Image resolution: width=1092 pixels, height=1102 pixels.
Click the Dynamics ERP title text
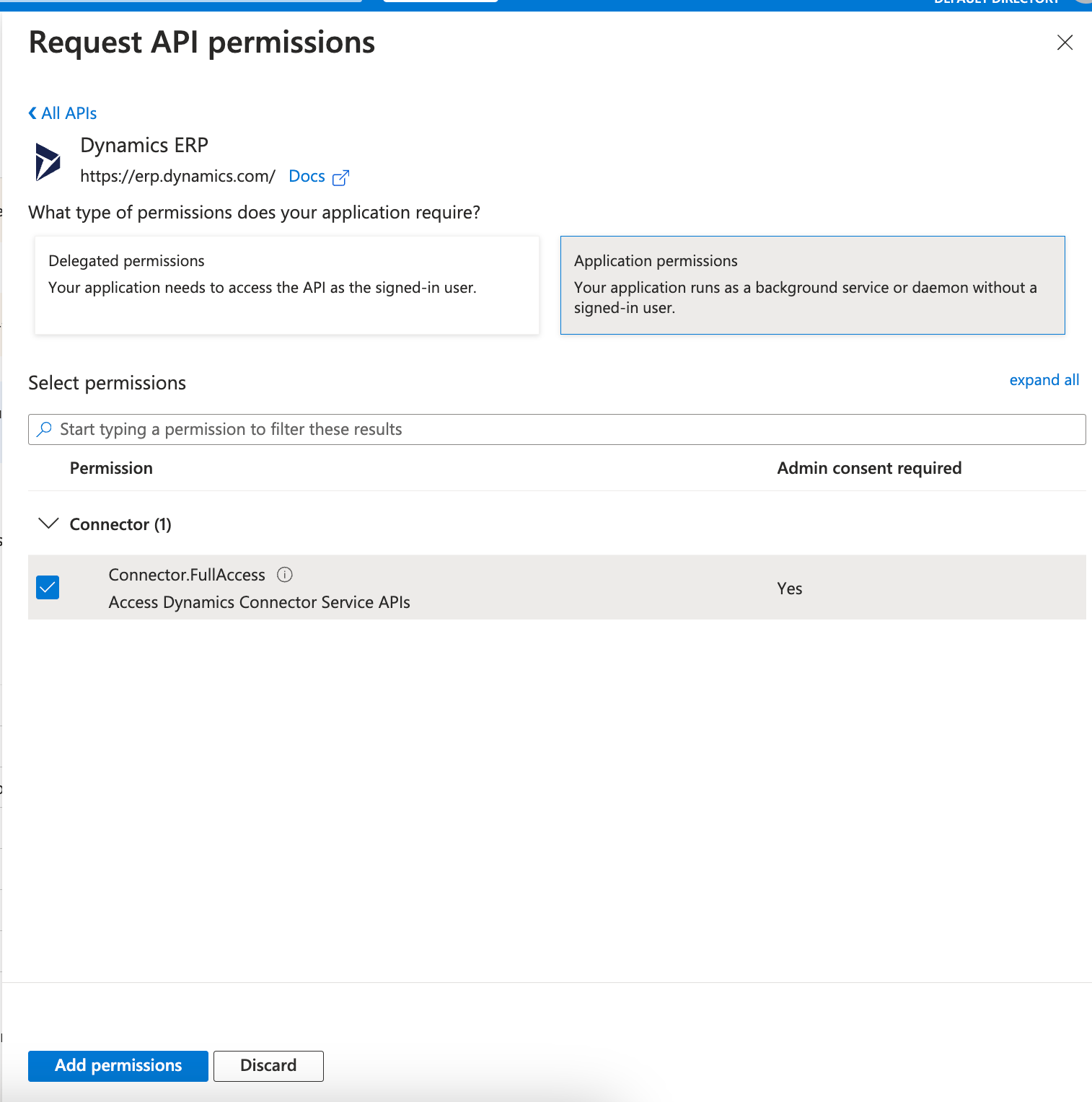[144, 145]
